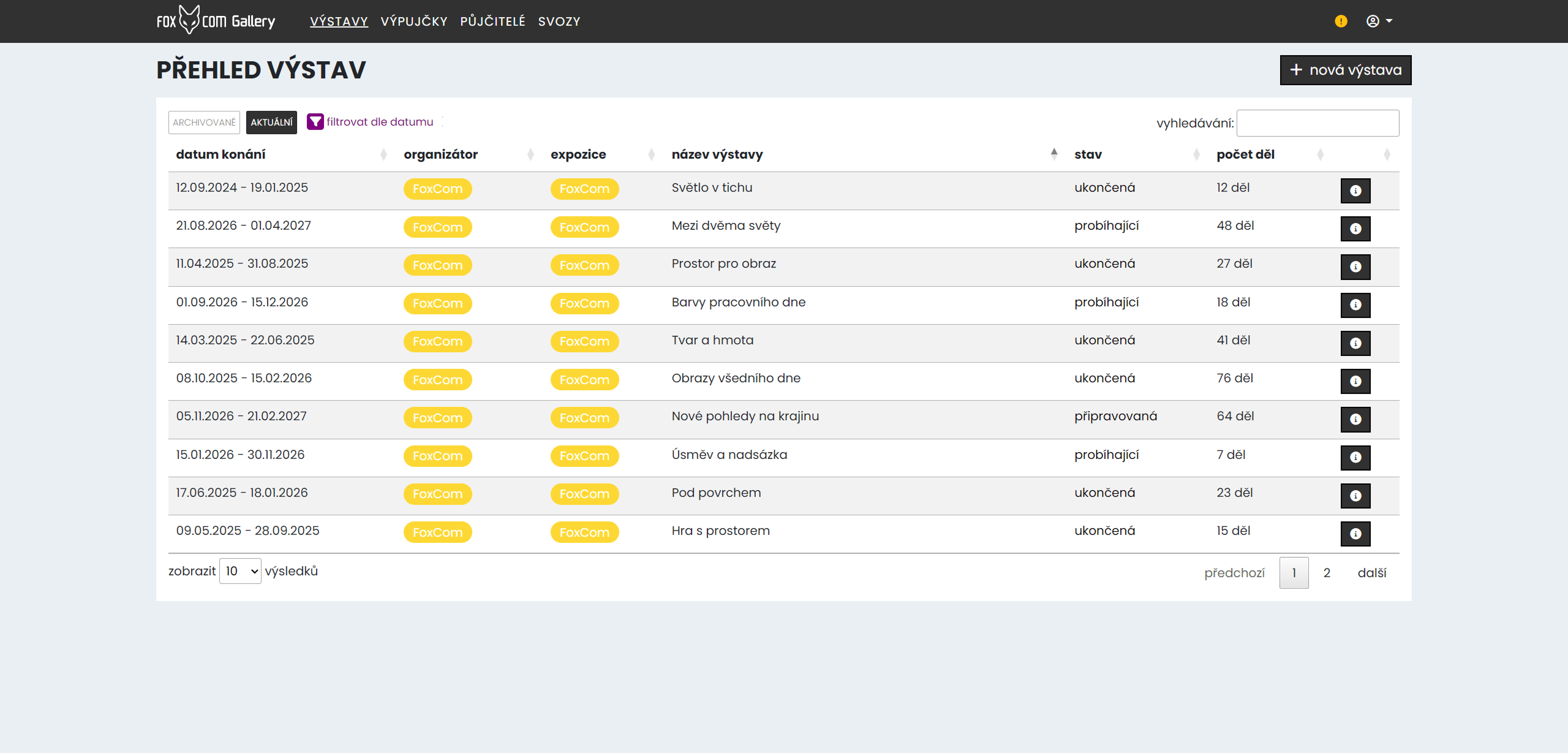The width and height of the screenshot is (1568, 753).
Task: Focus the vyhledávání search field
Action: (1317, 123)
